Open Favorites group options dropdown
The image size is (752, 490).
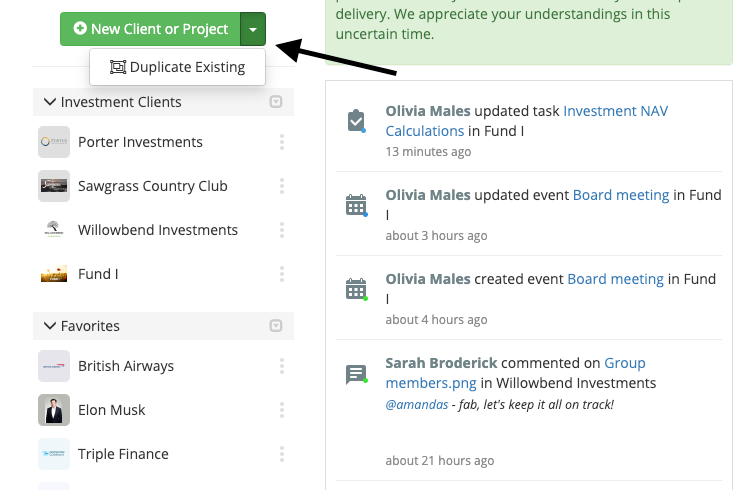[x=276, y=326]
